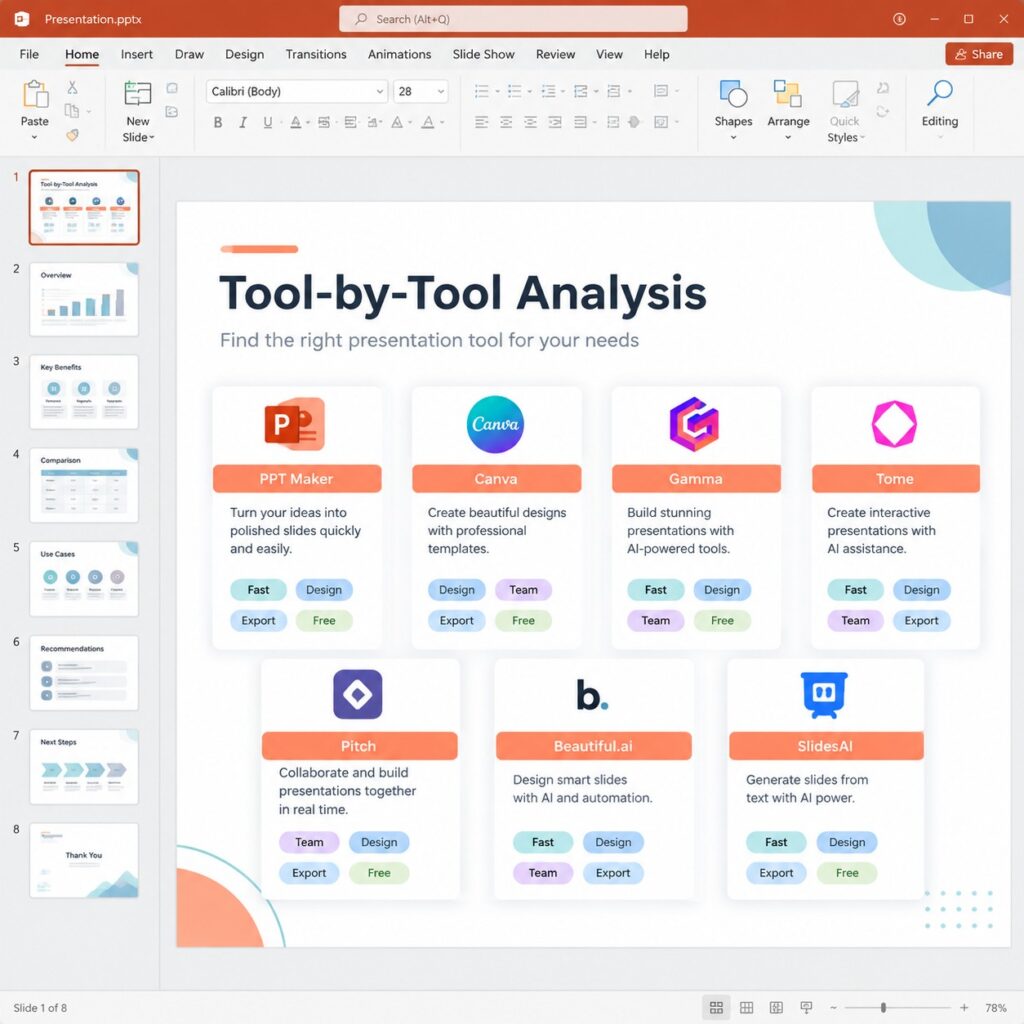Toggle Underline formatting
This screenshot has height=1024, width=1024.
pyautogui.click(x=267, y=122)
